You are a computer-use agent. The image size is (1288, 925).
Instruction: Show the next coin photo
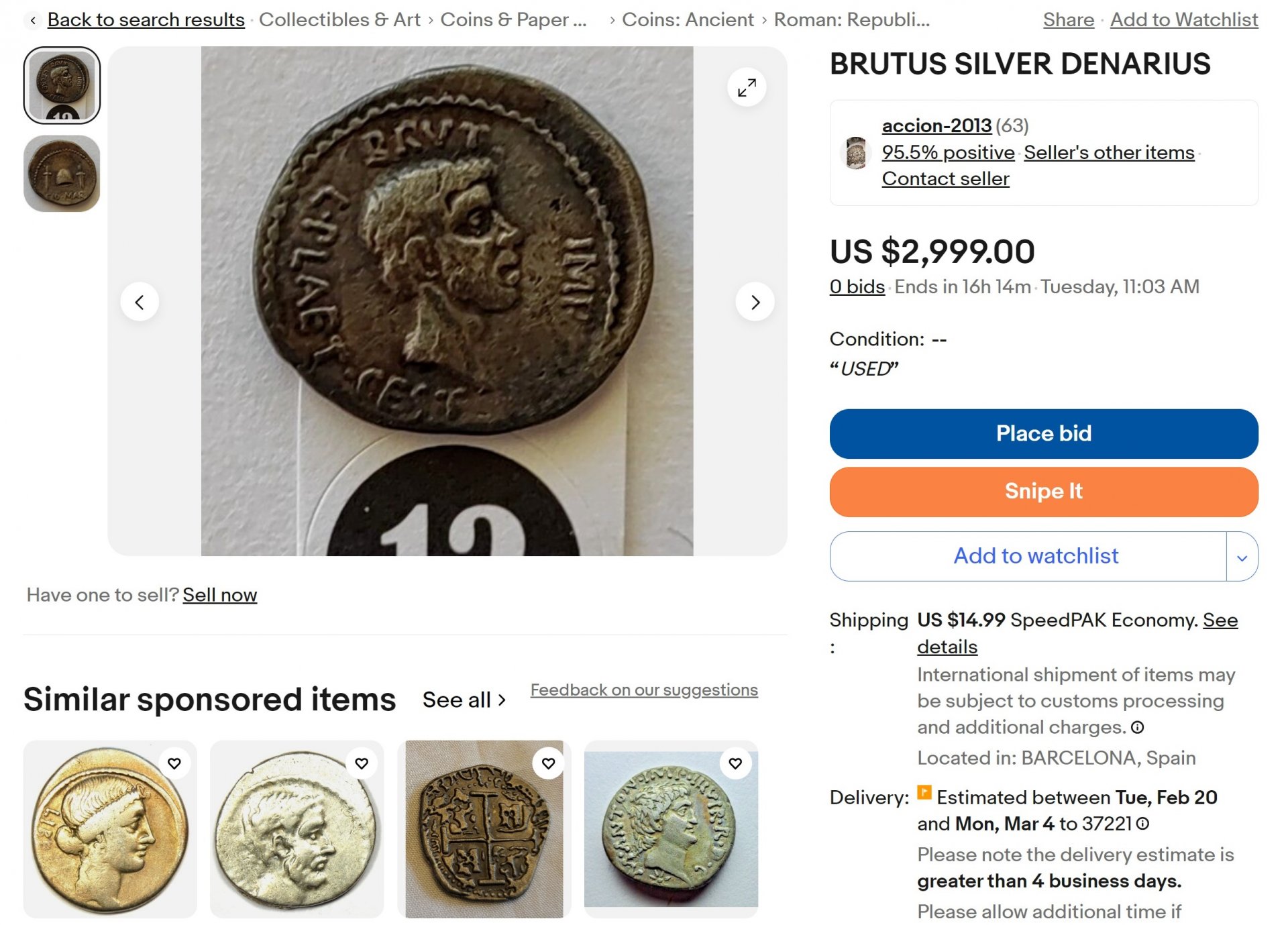[755, 302]
